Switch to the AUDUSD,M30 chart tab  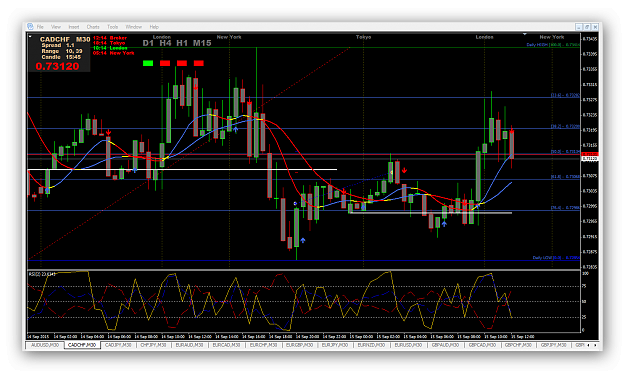pyautogui.click(x=45, y=345)
